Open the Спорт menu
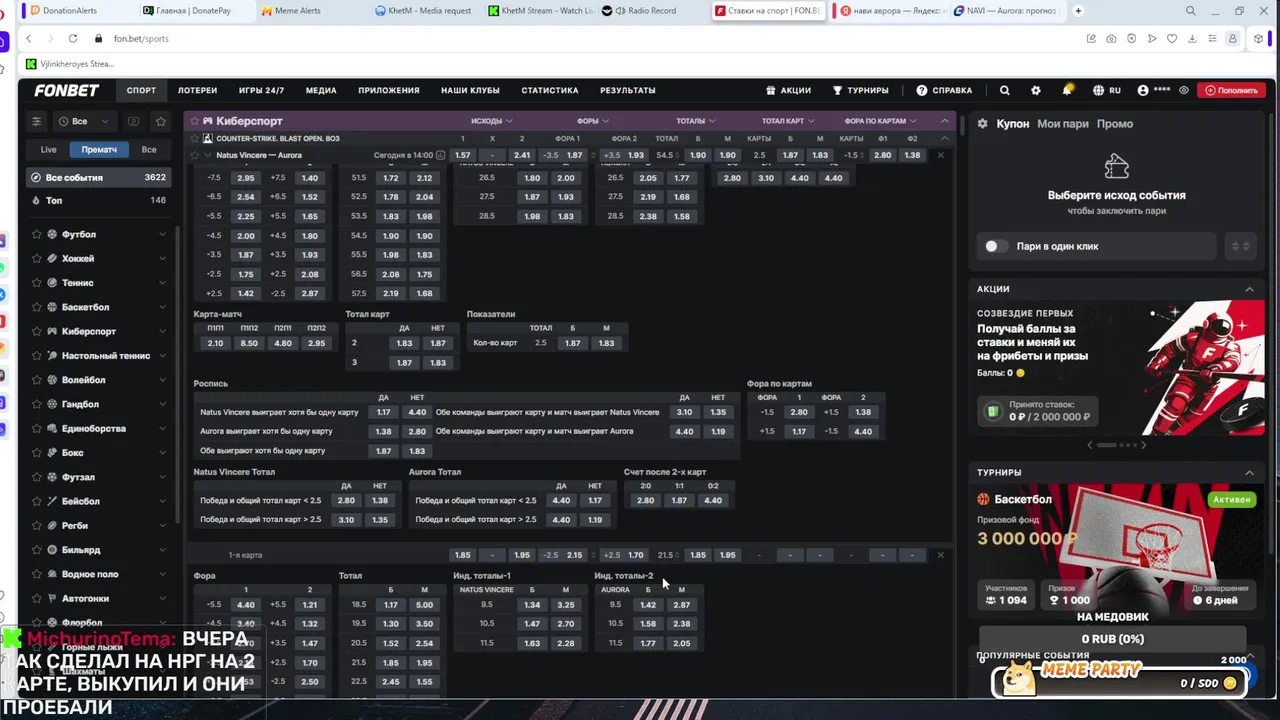The image size is (1280, 720). pos(141,90)
